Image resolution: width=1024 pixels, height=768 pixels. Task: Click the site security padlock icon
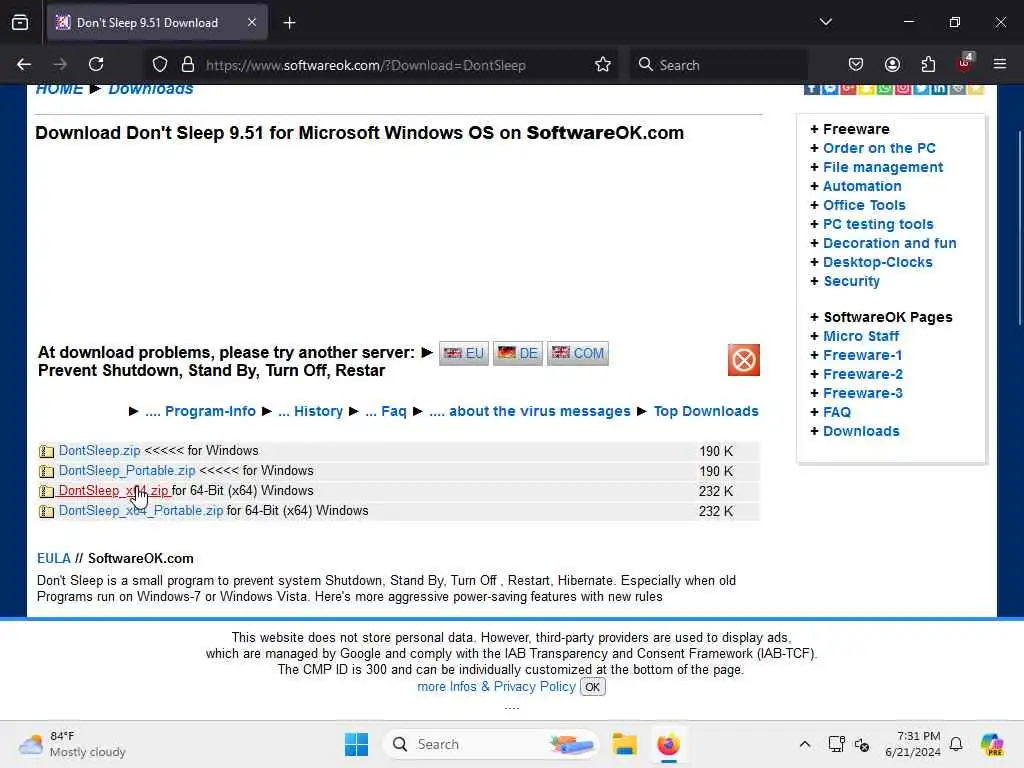point(188,65)
